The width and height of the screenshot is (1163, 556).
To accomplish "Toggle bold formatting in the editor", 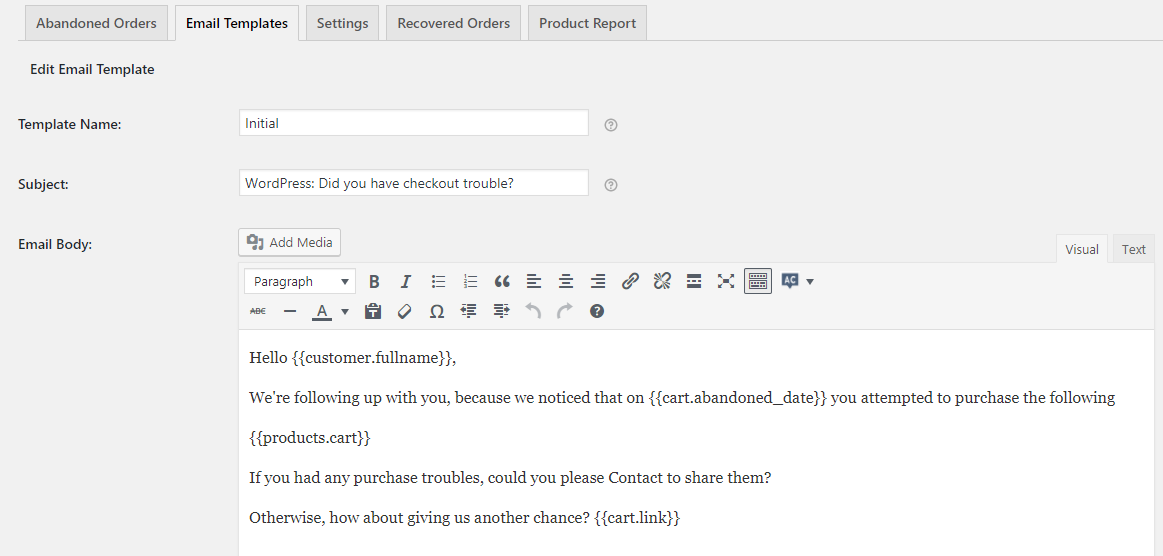I will pyautogui.click(x=374, y=282).
